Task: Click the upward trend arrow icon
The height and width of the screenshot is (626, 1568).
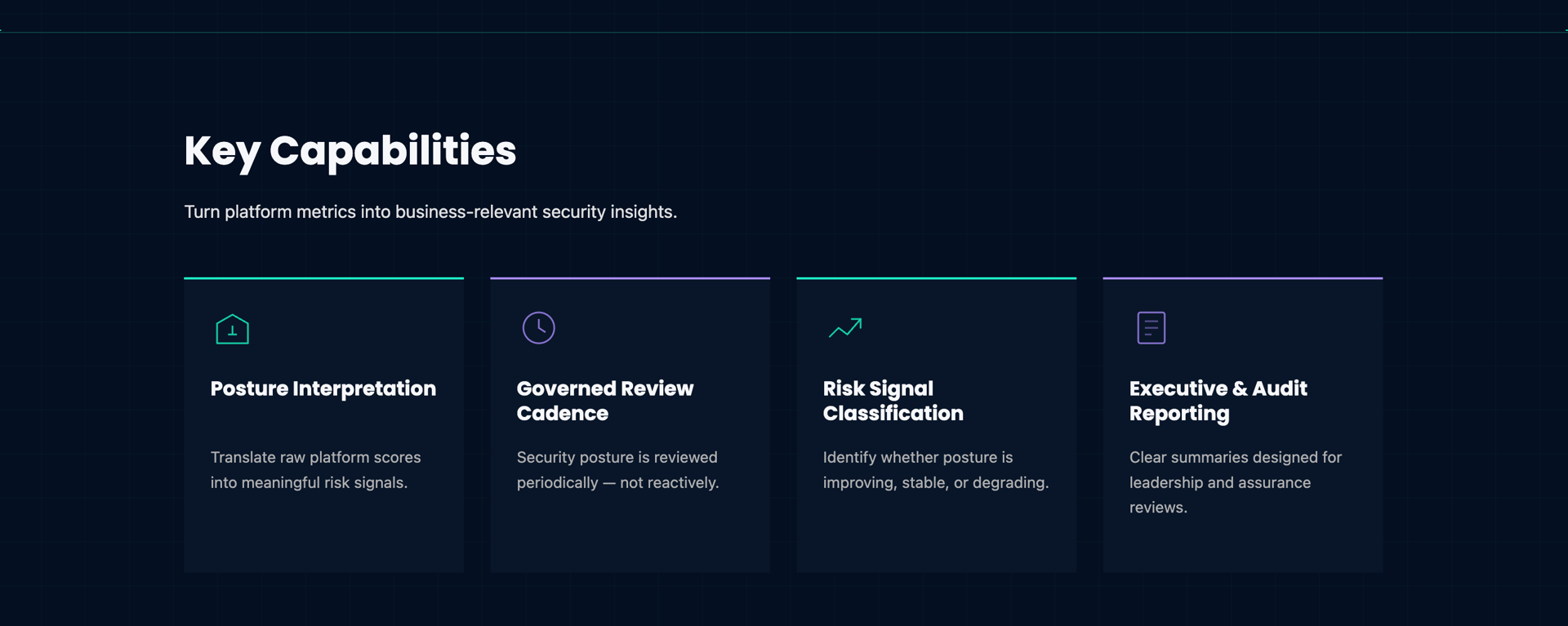Action: tap(845, 327)
